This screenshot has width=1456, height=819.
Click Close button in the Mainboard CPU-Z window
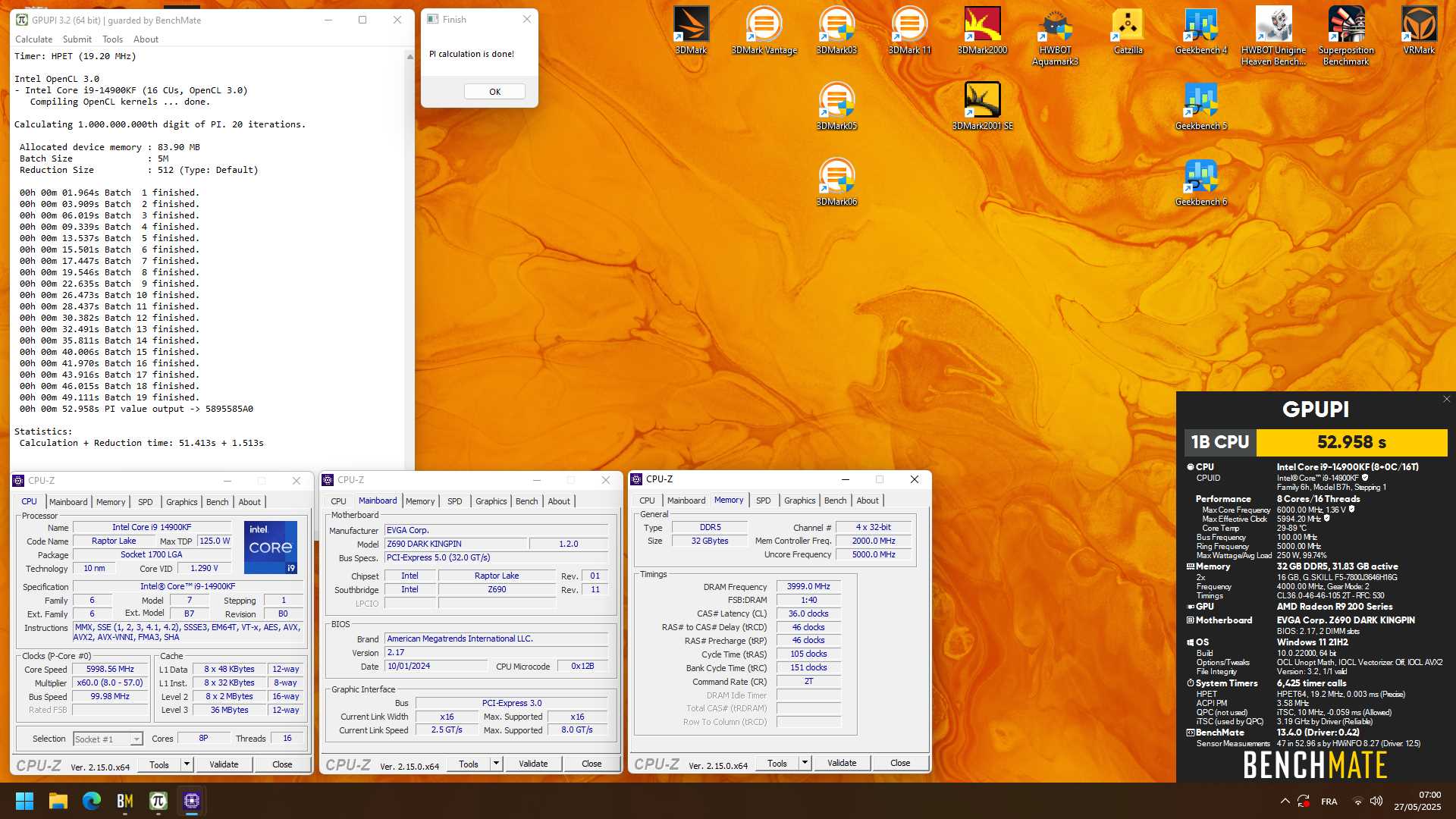tap(591, 764)
